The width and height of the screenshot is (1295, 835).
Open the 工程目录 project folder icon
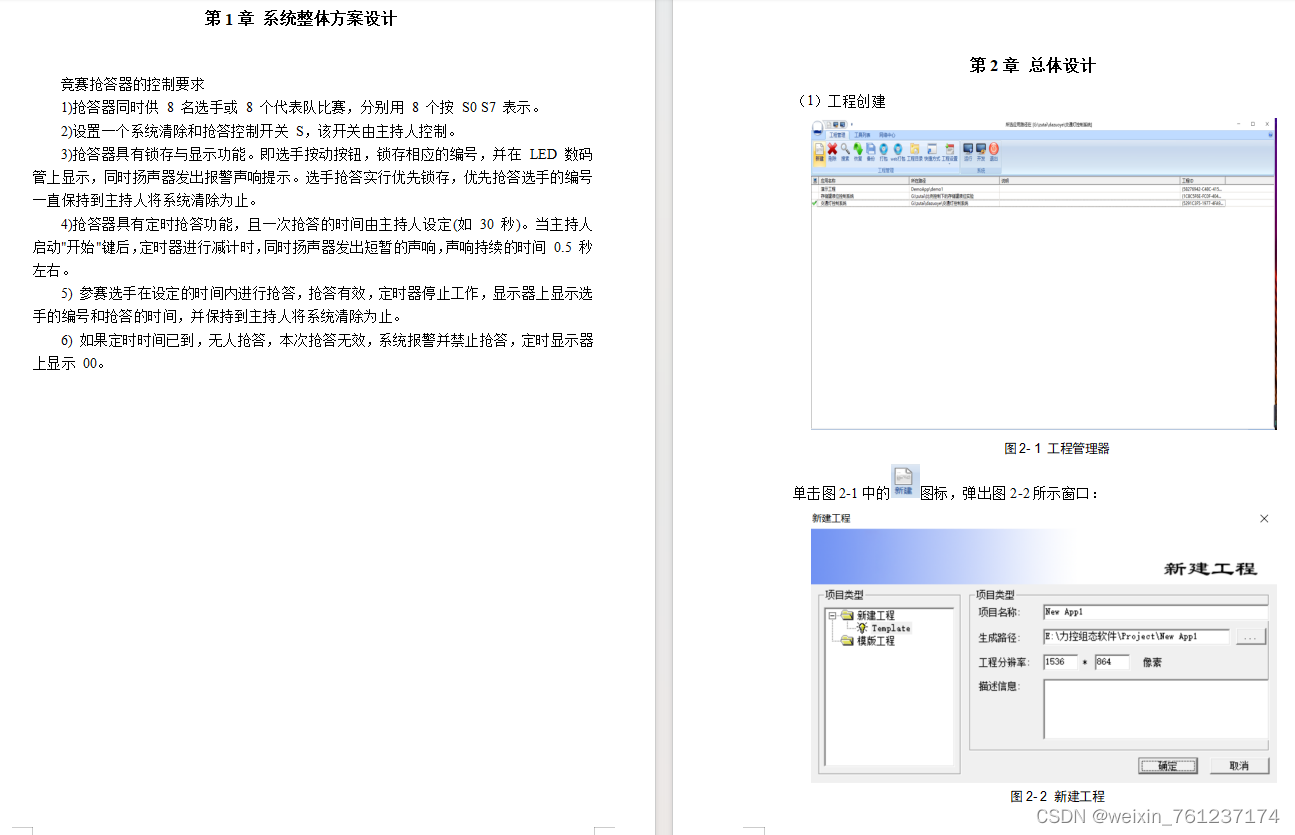(915, 151)
